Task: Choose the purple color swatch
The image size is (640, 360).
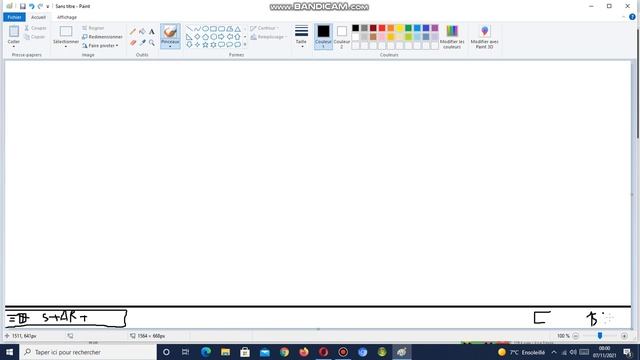Action: pos(435,28)
